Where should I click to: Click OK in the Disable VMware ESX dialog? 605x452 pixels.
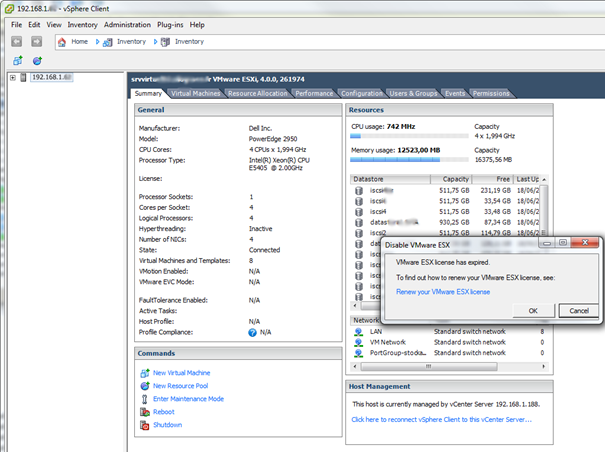pyautogui.click(x=533, y=311)
